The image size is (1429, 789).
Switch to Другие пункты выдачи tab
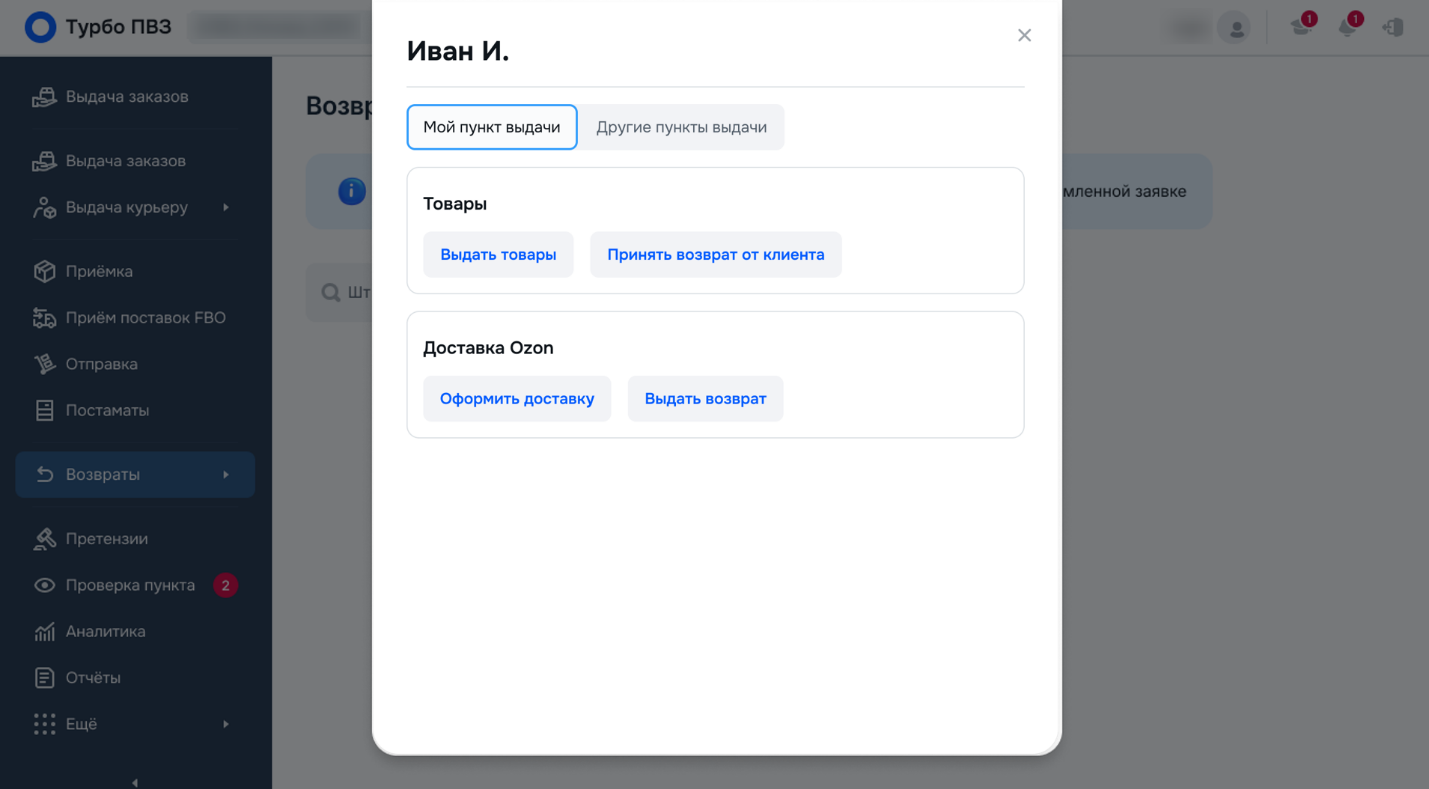681,127
